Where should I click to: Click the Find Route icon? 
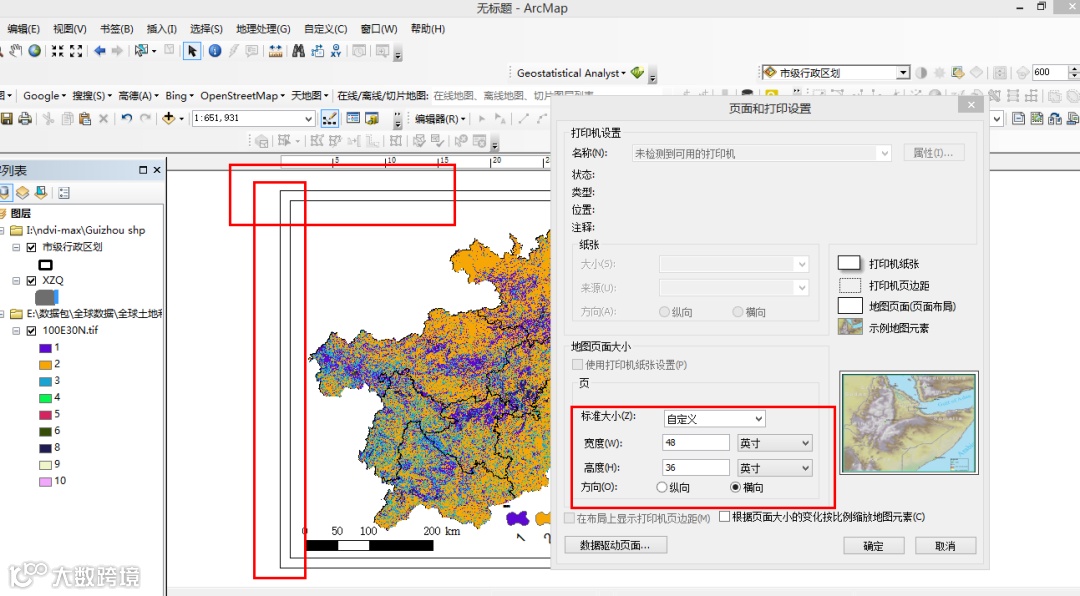[x=318, y=51]
